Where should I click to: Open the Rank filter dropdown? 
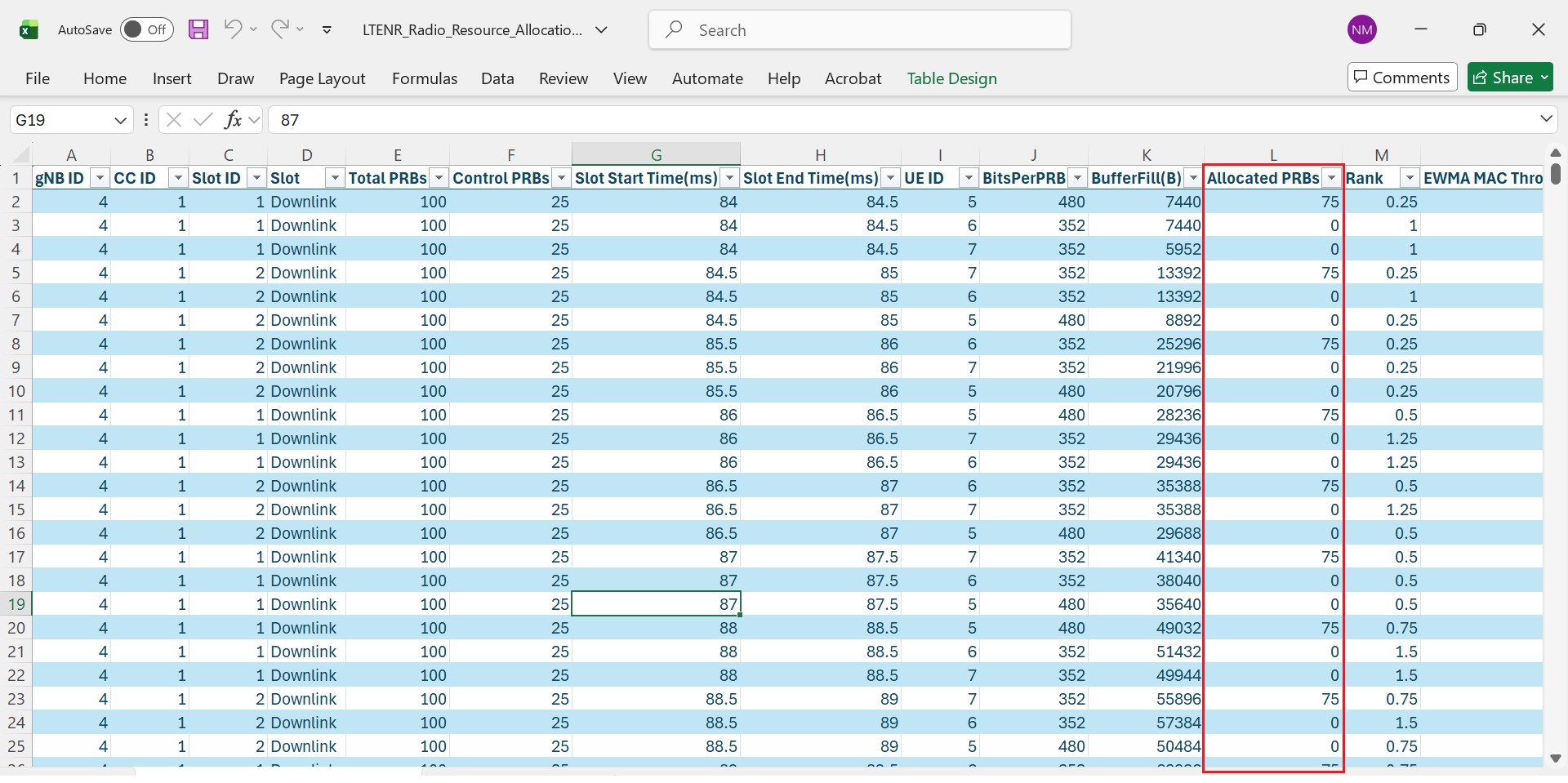pyautogui.click(x=1410, y=177)
